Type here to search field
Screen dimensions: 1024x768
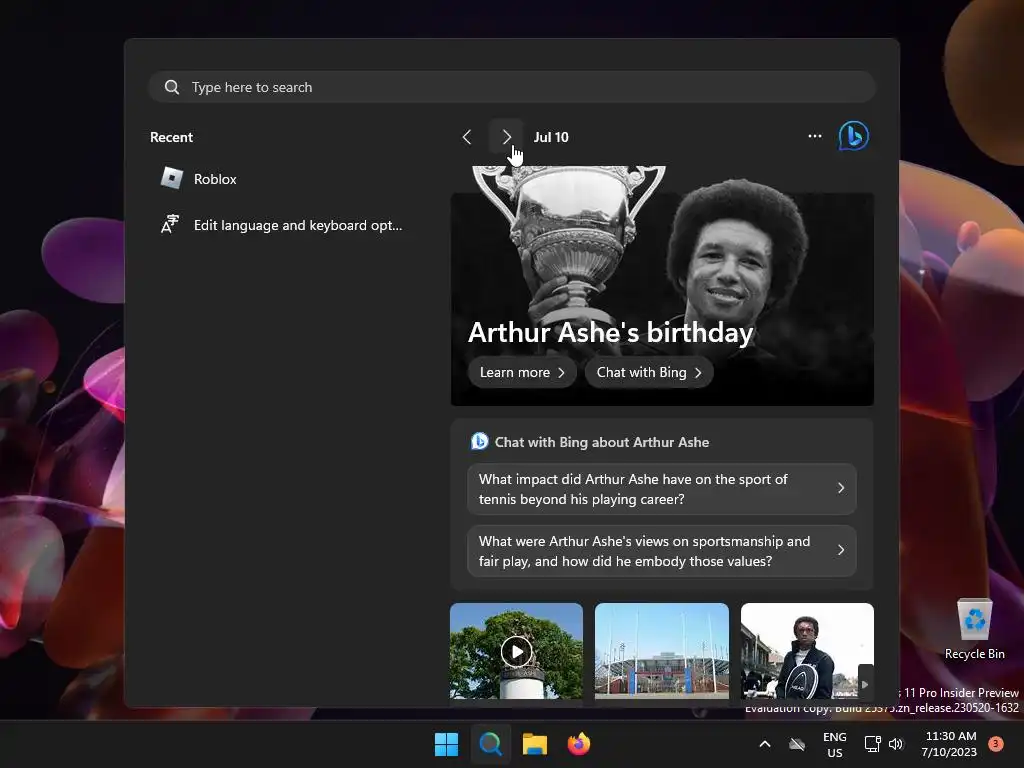[512, 87]
